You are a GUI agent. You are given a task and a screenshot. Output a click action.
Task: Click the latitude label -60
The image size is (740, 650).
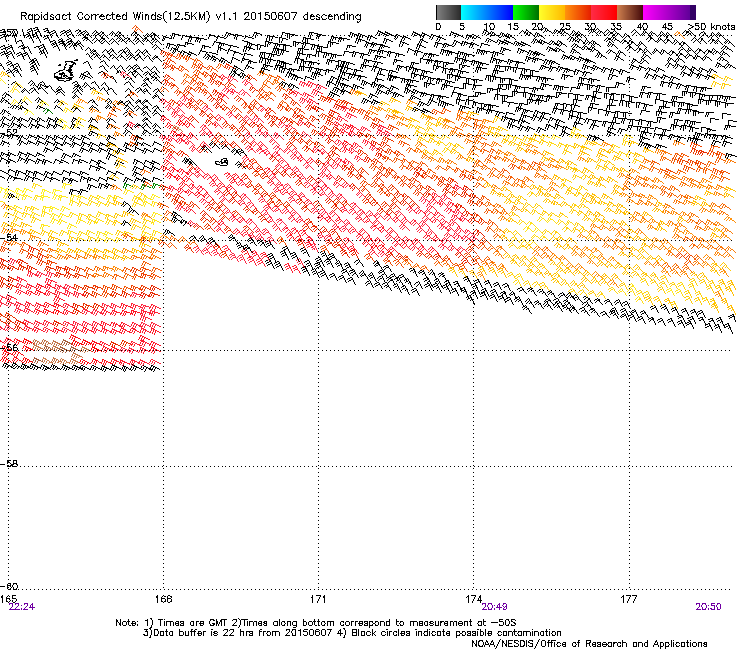[8, 586]
